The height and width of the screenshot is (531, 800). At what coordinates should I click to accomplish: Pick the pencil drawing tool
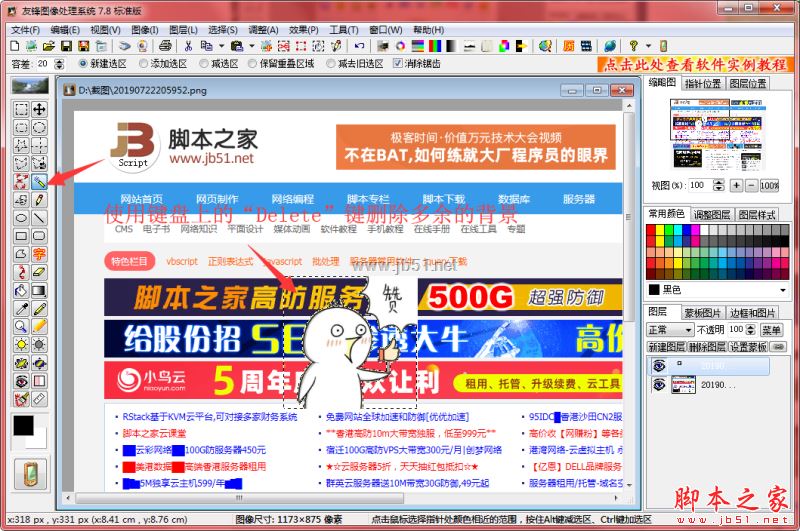[x=39, y=200]
